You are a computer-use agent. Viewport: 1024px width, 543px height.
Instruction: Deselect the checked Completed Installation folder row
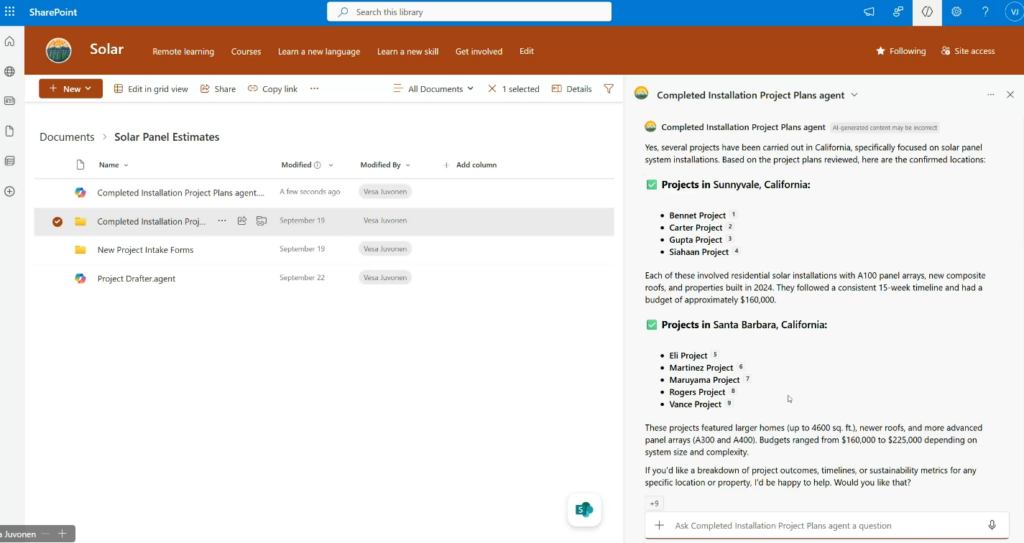(57, 222)
